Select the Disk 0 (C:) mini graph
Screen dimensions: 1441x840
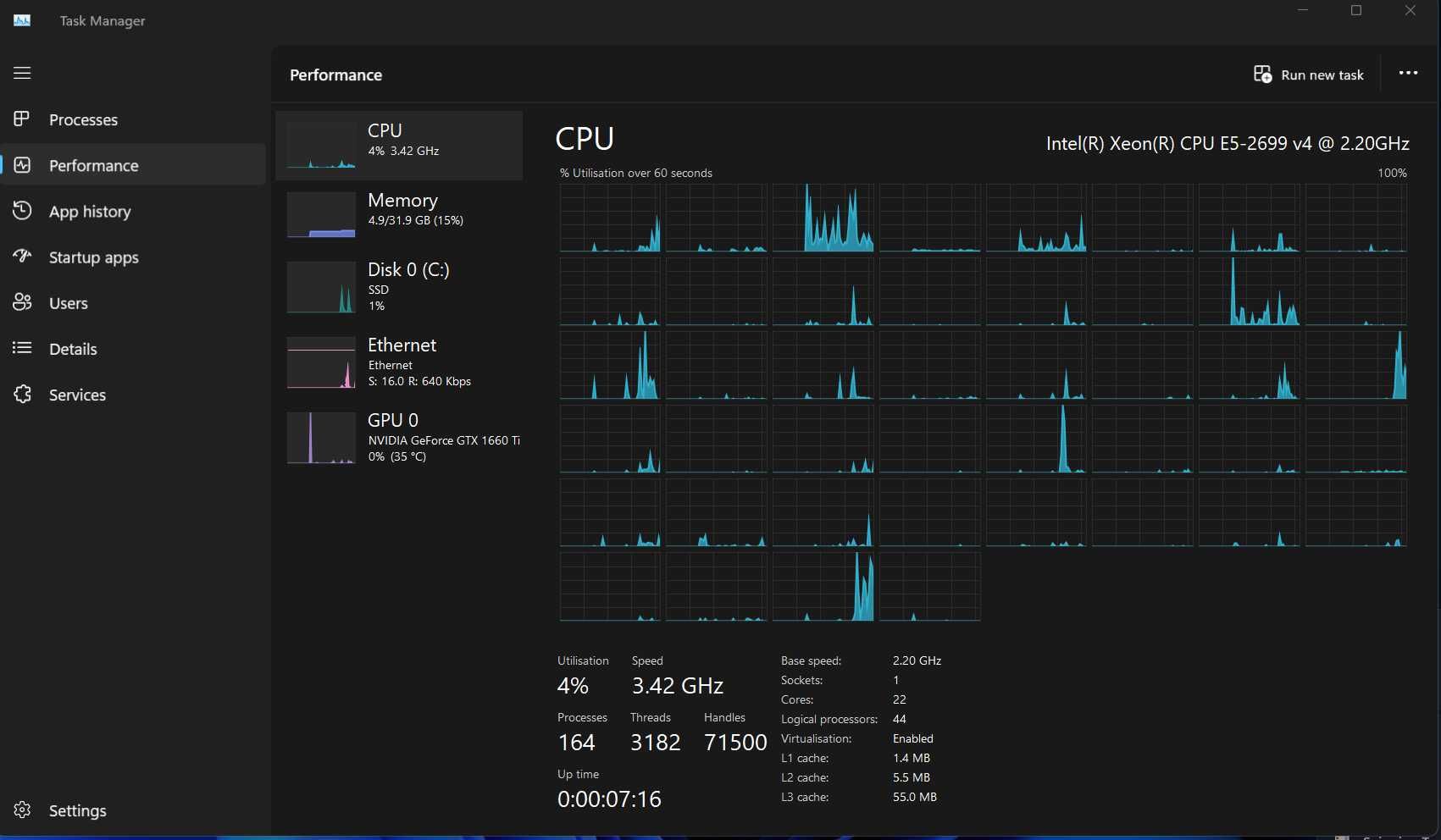point(321,287)
